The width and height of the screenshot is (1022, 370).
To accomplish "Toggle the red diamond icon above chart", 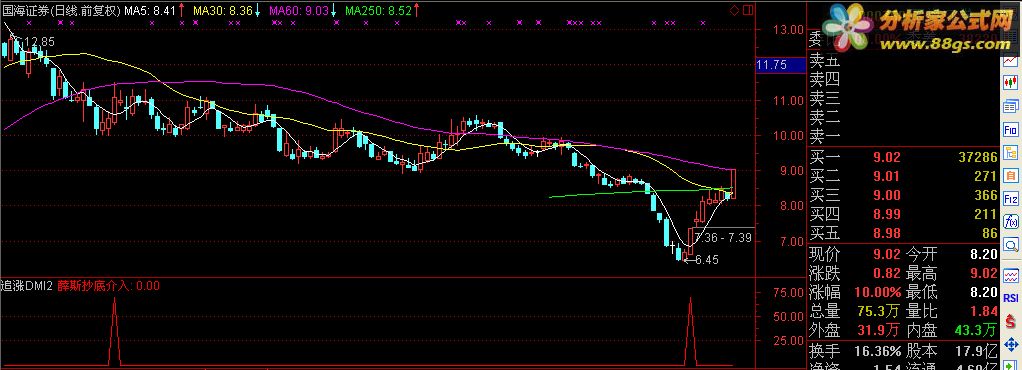I will [734, 10].
